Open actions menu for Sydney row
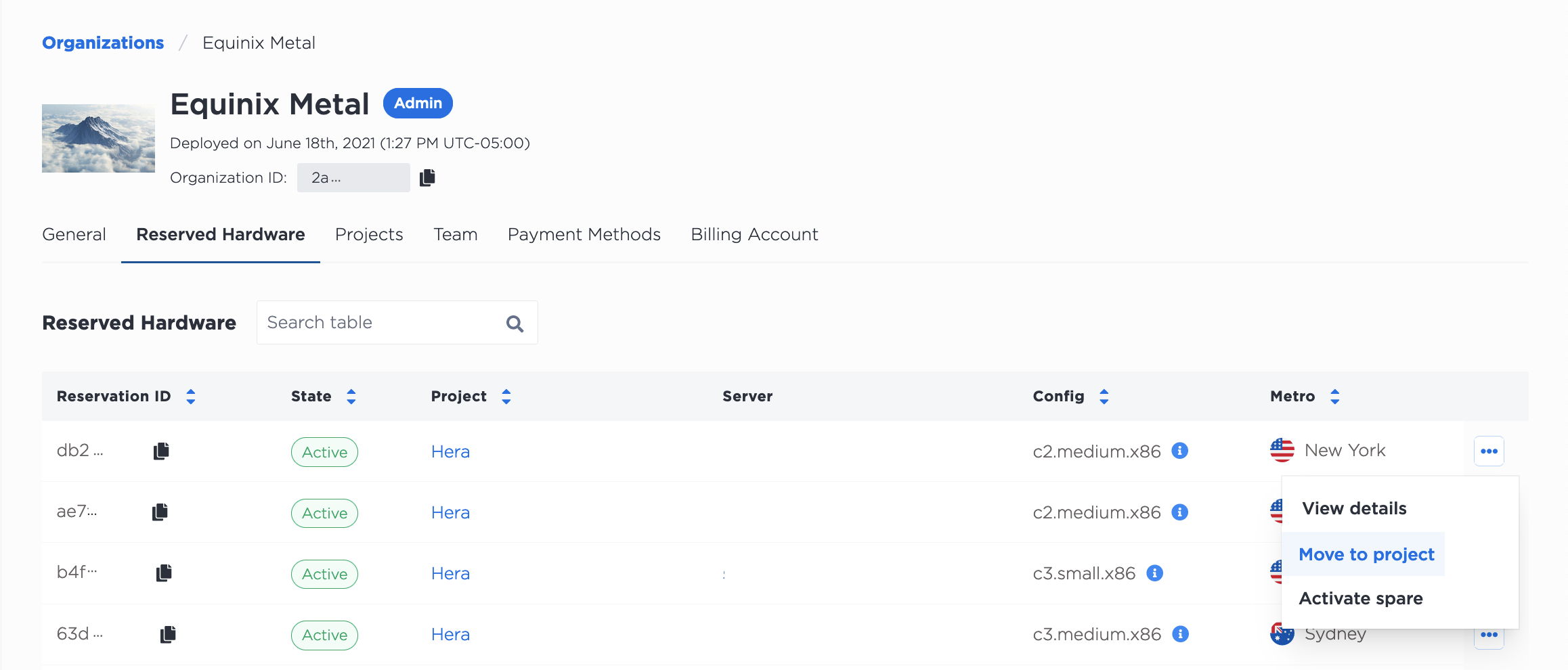The image size is (1568, 670). [x=1489, y=635]
